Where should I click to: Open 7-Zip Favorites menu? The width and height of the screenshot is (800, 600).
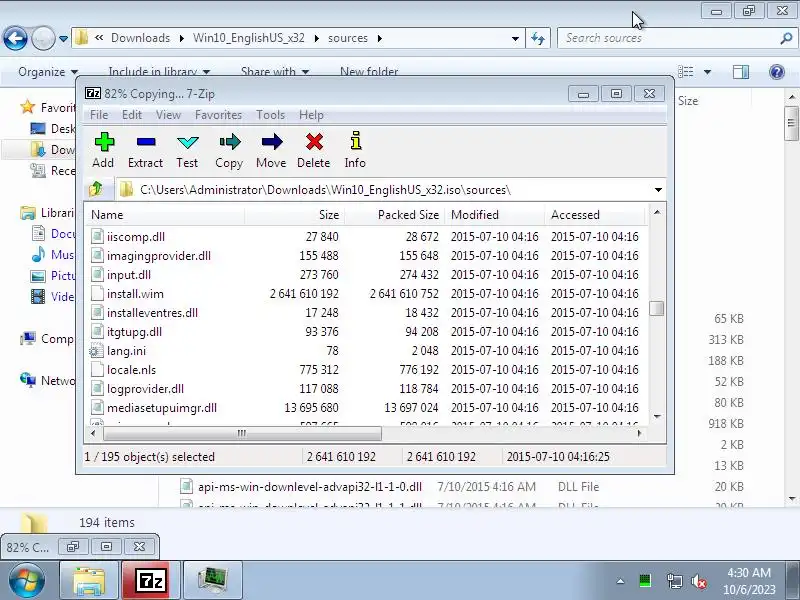218,115
